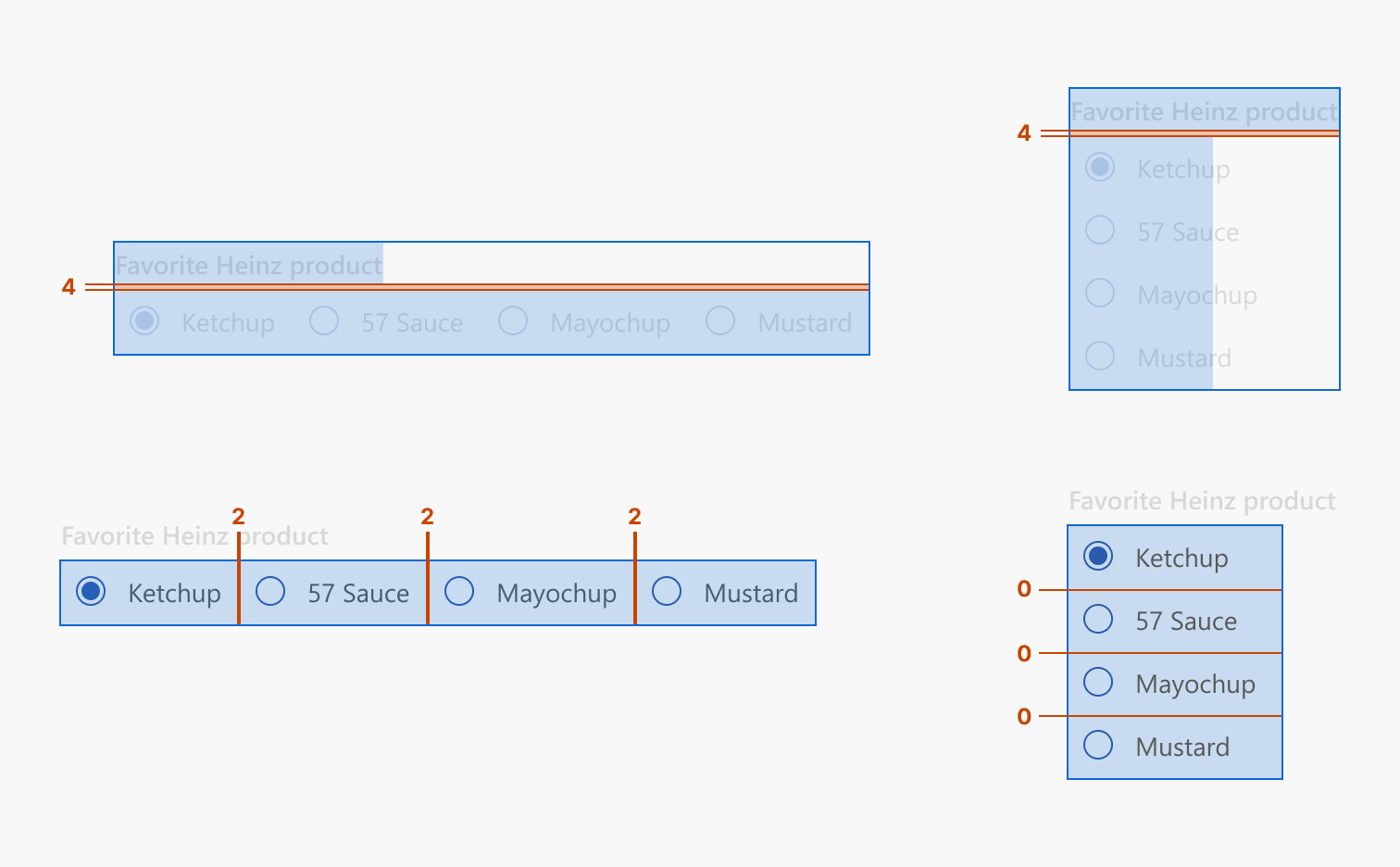Click the 'Ketchup' label text in the active vertical group
This screenshot has height=867, width=1400.
tap(1181, 559)
